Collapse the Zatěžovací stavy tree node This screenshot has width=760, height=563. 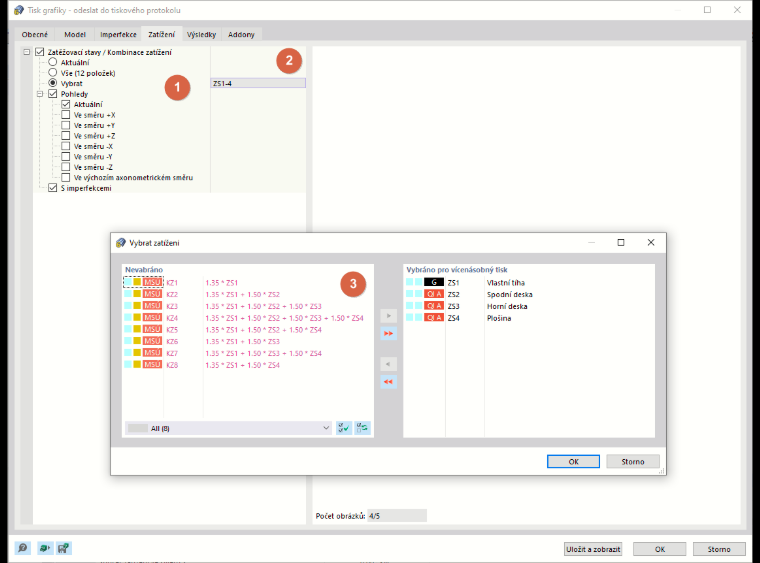(27, 52)
